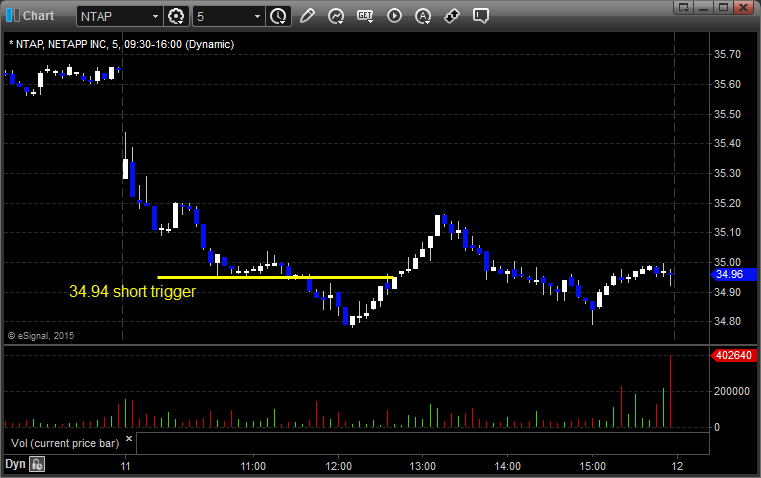Open the alerts 'A' circle icon

(x=423, y=16)
